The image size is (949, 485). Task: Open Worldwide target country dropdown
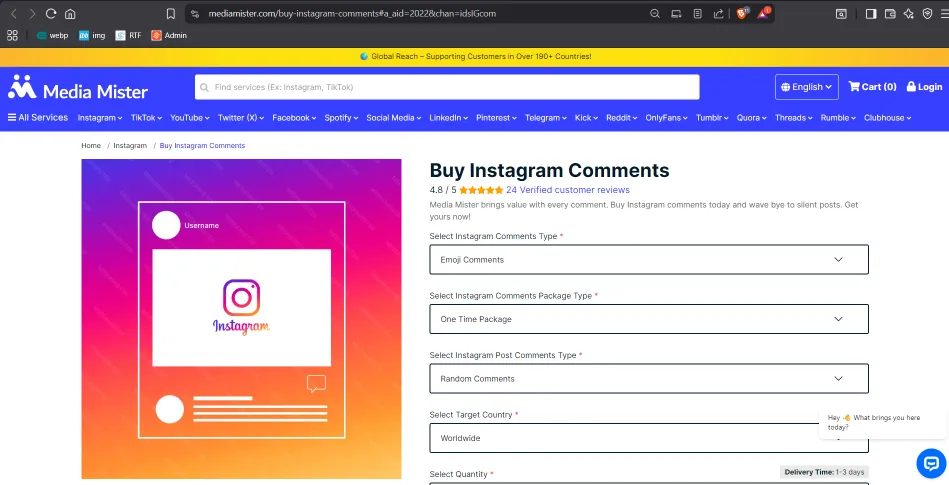[x=649, y=438]
